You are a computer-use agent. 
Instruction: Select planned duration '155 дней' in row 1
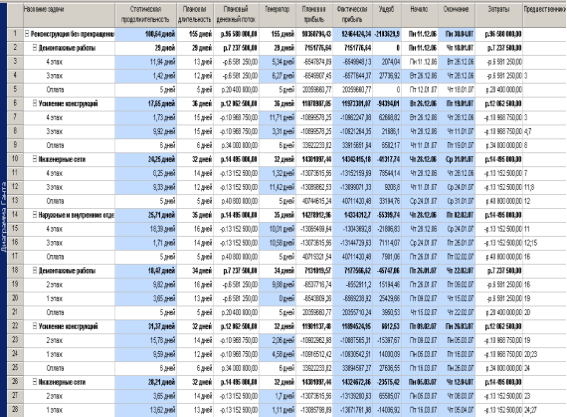pyautogui.click(x=195, y=34)
